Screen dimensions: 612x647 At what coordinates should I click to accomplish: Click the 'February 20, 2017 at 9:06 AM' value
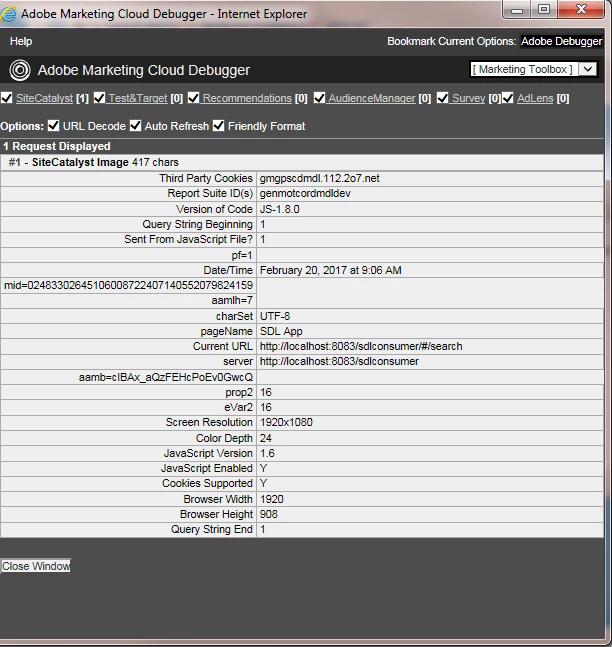click(x=331, y=270)
